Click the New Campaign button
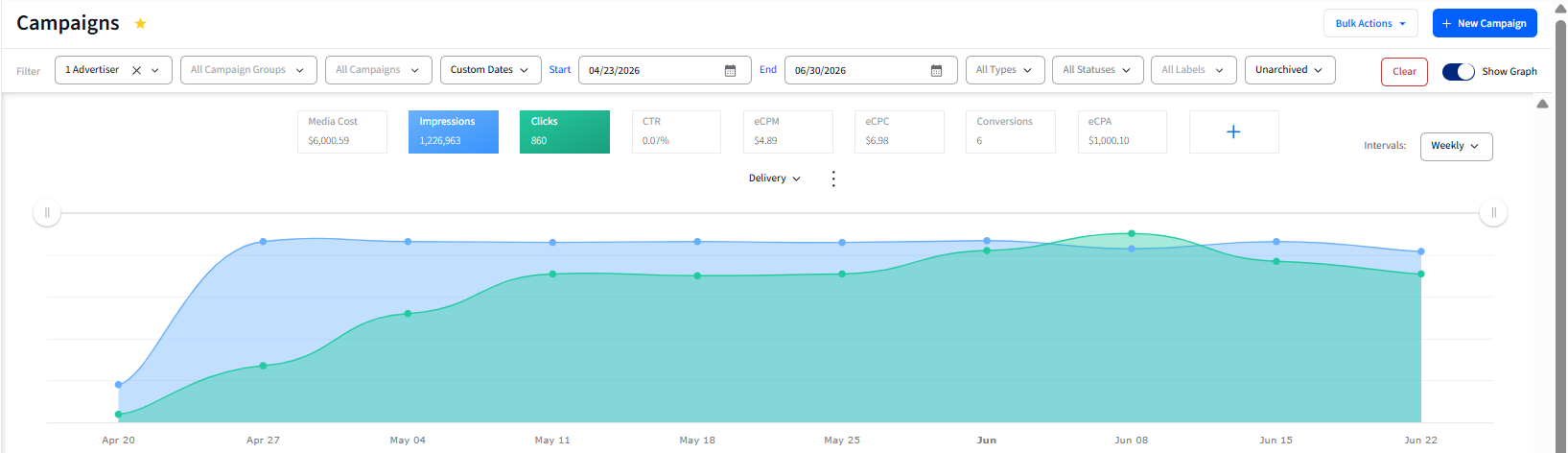Image resolution: width=1568 pixels, height=453 pixels. tap(1485, 23)
